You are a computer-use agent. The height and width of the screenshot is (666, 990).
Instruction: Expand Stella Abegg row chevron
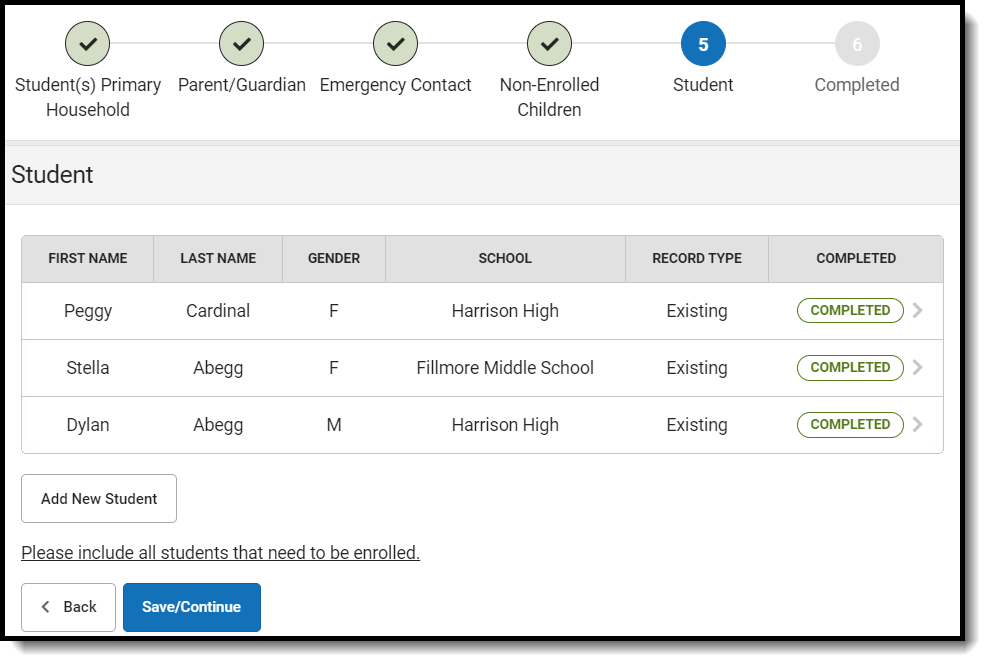tap(918, 368)
